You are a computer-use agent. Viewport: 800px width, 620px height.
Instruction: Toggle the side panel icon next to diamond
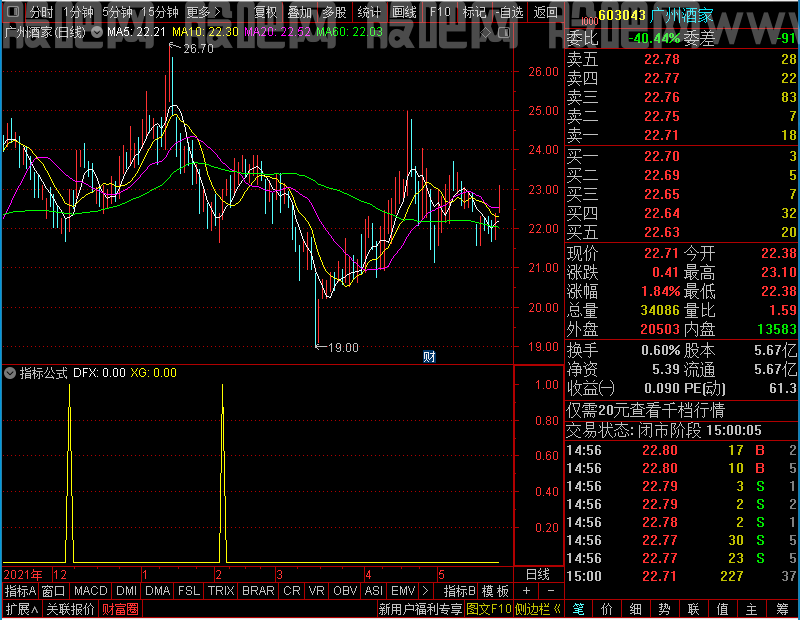click(504, 33)
